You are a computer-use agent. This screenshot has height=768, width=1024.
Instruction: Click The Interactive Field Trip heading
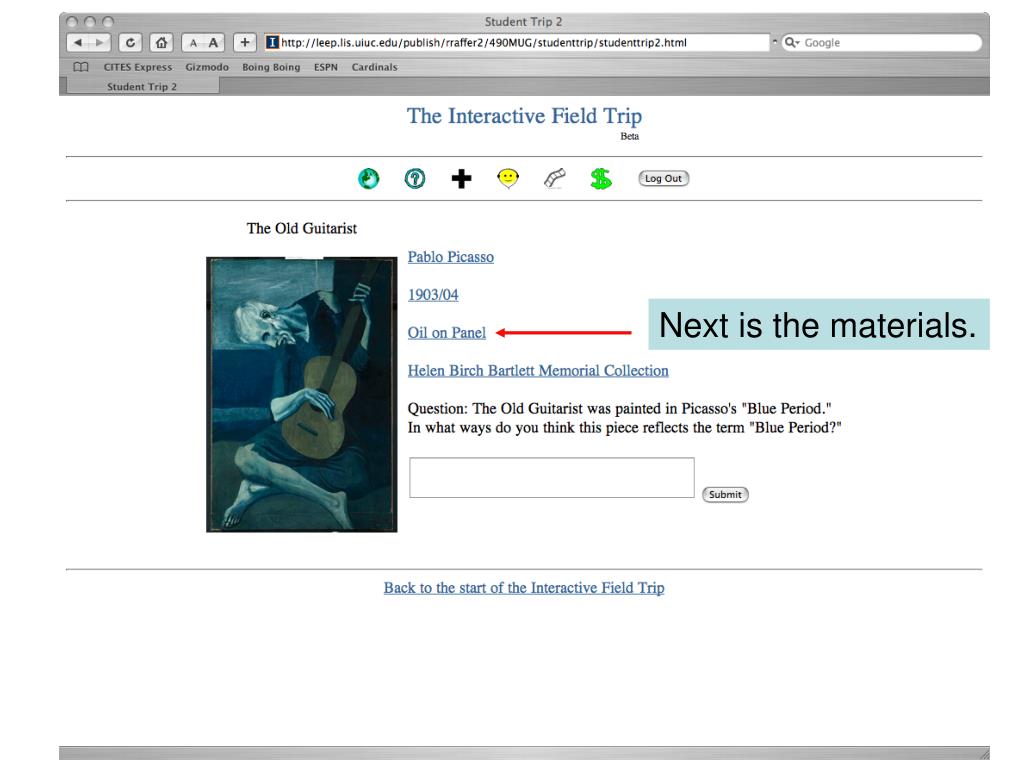tap(524, 116)
